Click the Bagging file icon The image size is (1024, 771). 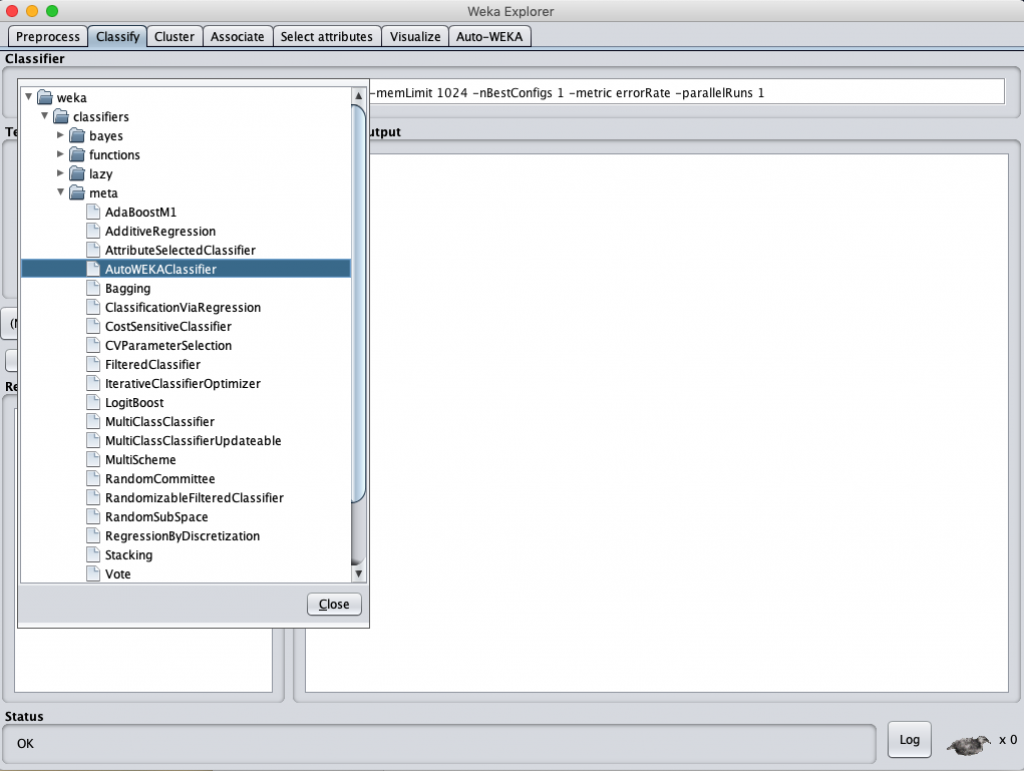pos(93,288)
